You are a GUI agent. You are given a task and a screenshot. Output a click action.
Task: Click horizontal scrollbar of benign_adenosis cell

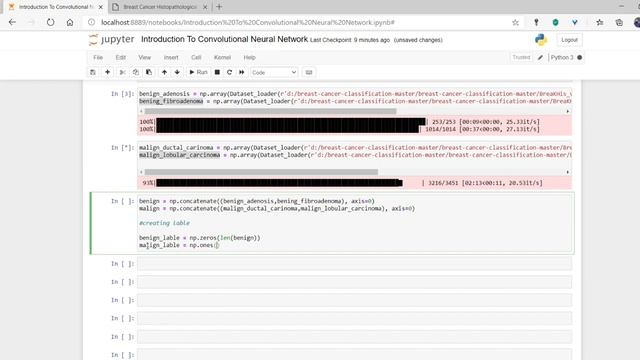click(x=270, y=111)
